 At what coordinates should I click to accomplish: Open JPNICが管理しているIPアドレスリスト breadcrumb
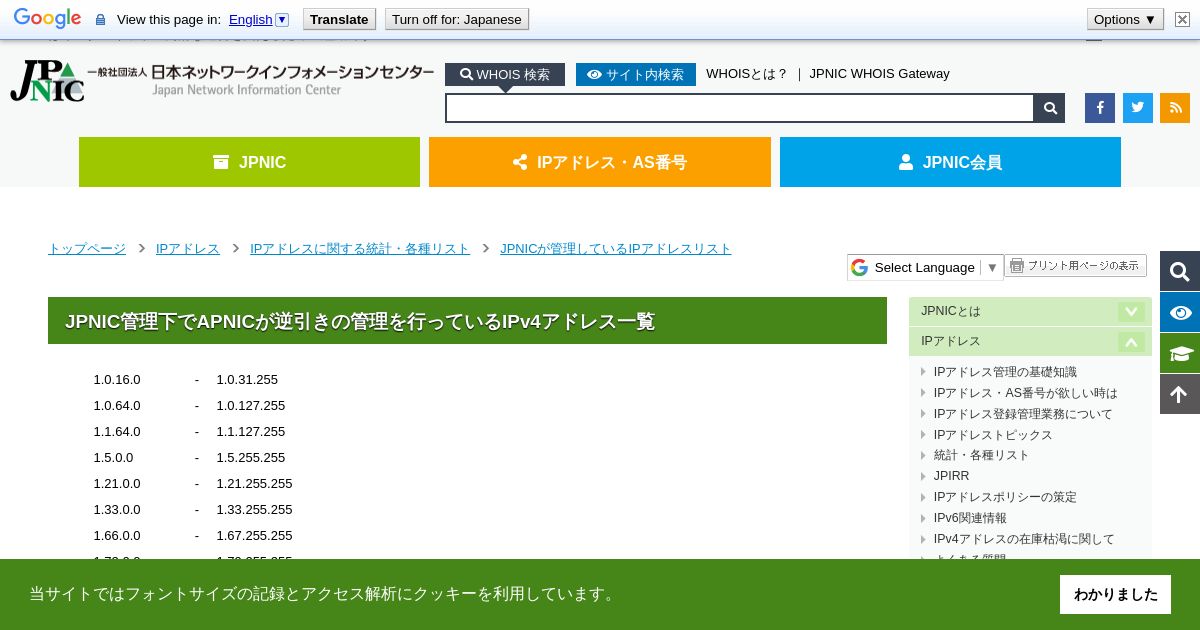click(616, 249)
